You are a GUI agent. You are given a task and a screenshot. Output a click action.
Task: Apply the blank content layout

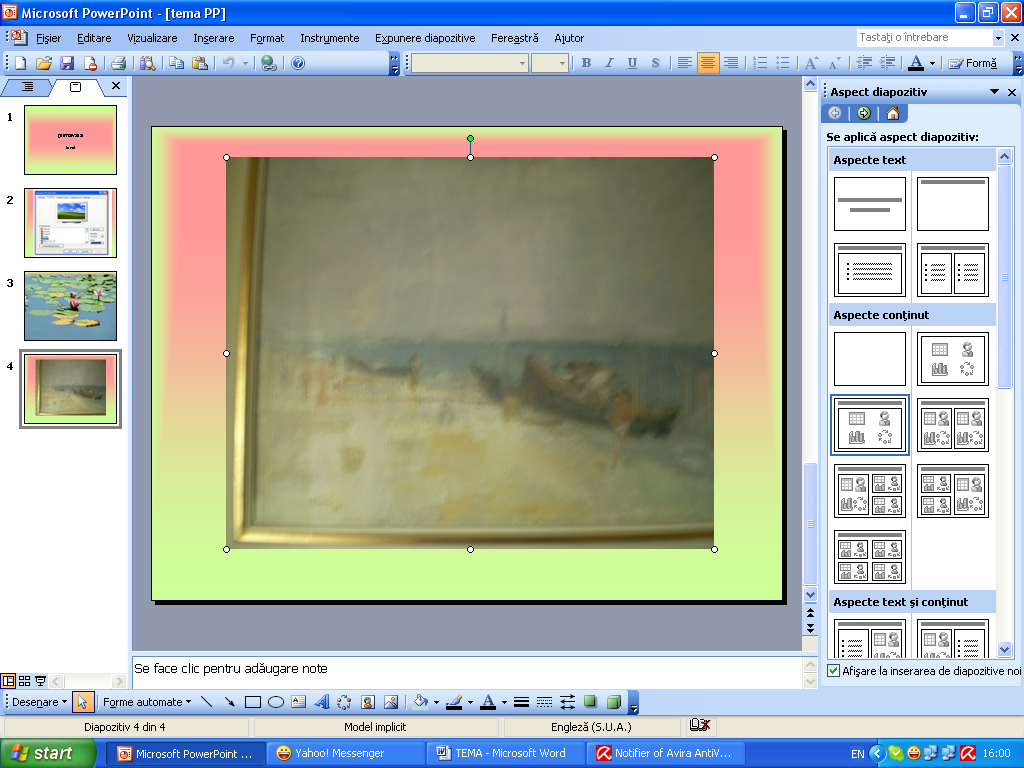click(869, 359)
